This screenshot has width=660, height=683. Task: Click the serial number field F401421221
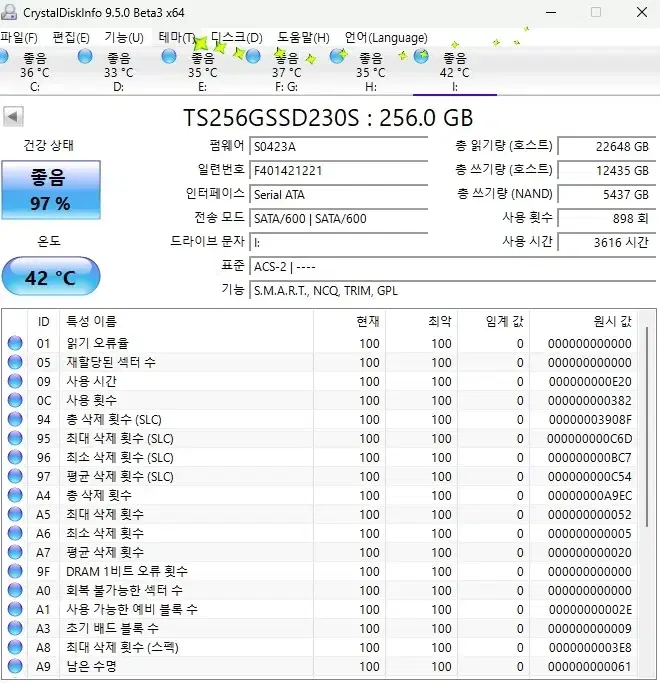(x=338, y=170)
